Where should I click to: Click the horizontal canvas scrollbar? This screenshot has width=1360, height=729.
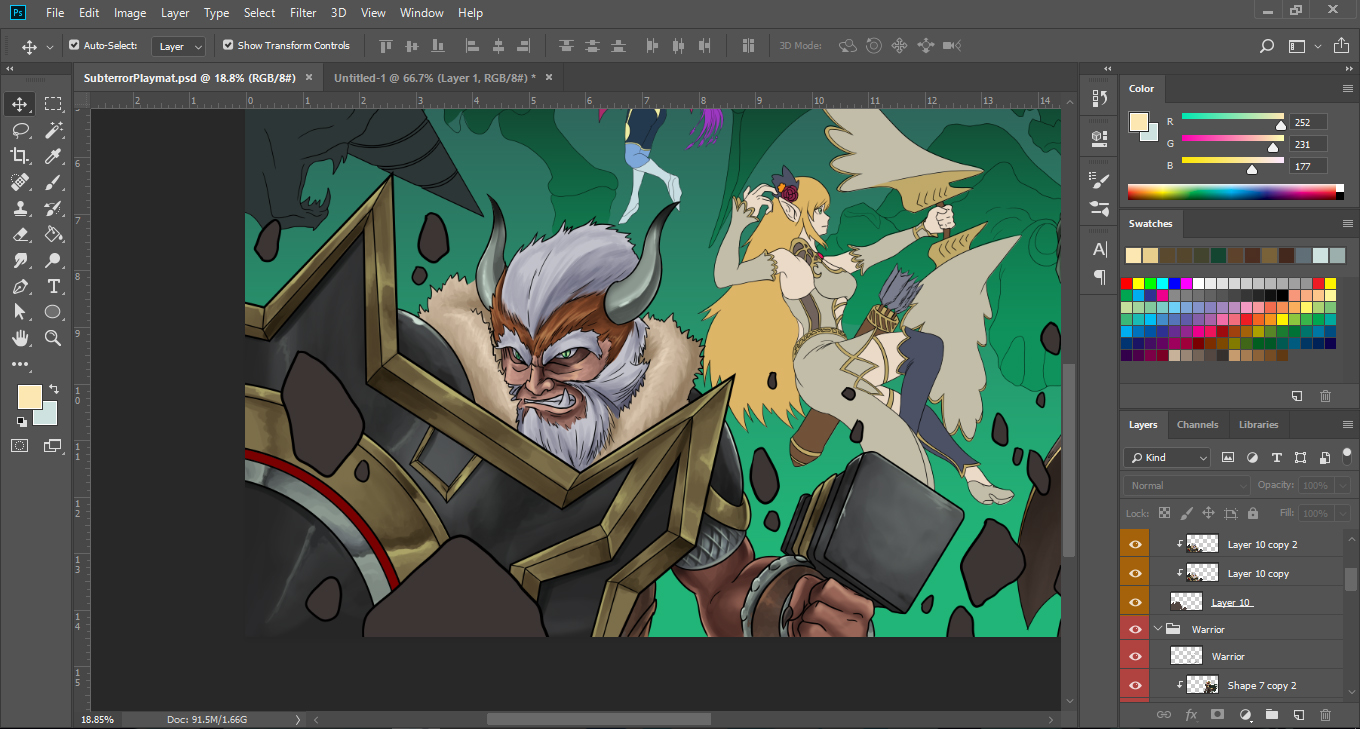(x=598, y=718)
